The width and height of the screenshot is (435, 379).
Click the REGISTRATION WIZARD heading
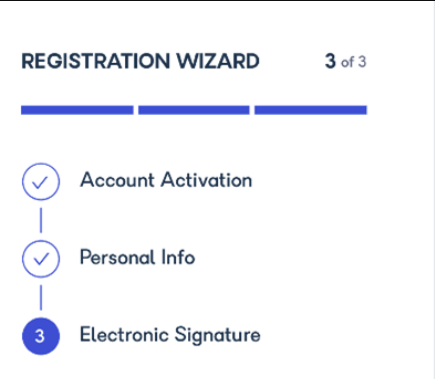140,61
